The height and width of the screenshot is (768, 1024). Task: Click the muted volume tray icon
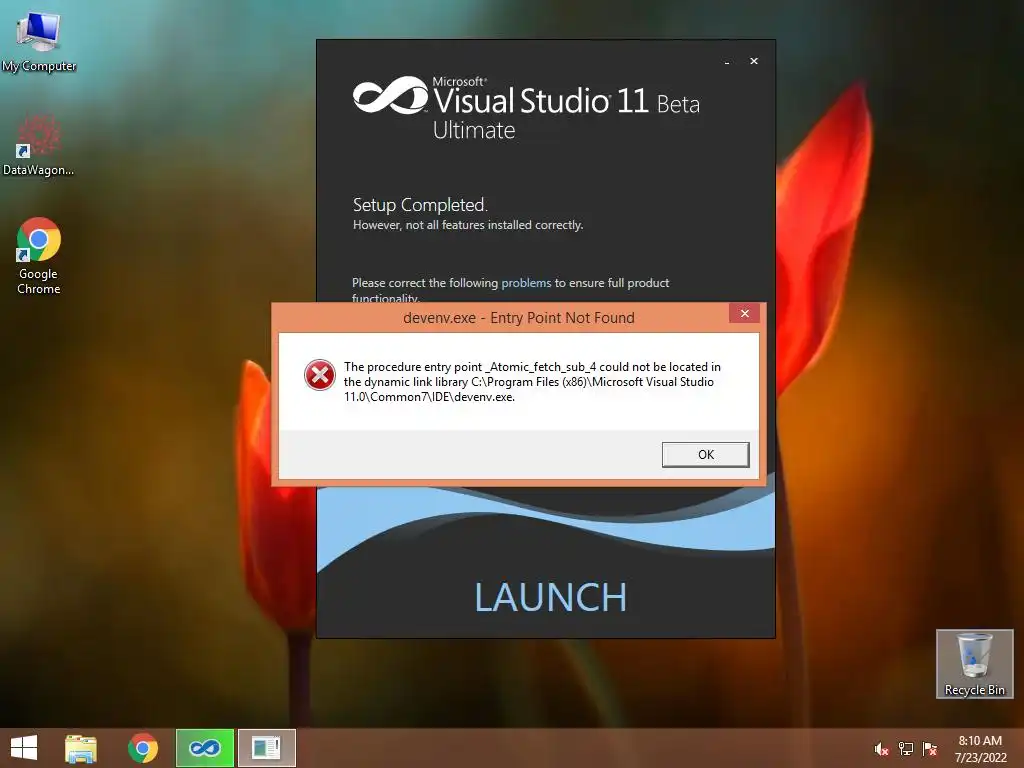point(881,749)
